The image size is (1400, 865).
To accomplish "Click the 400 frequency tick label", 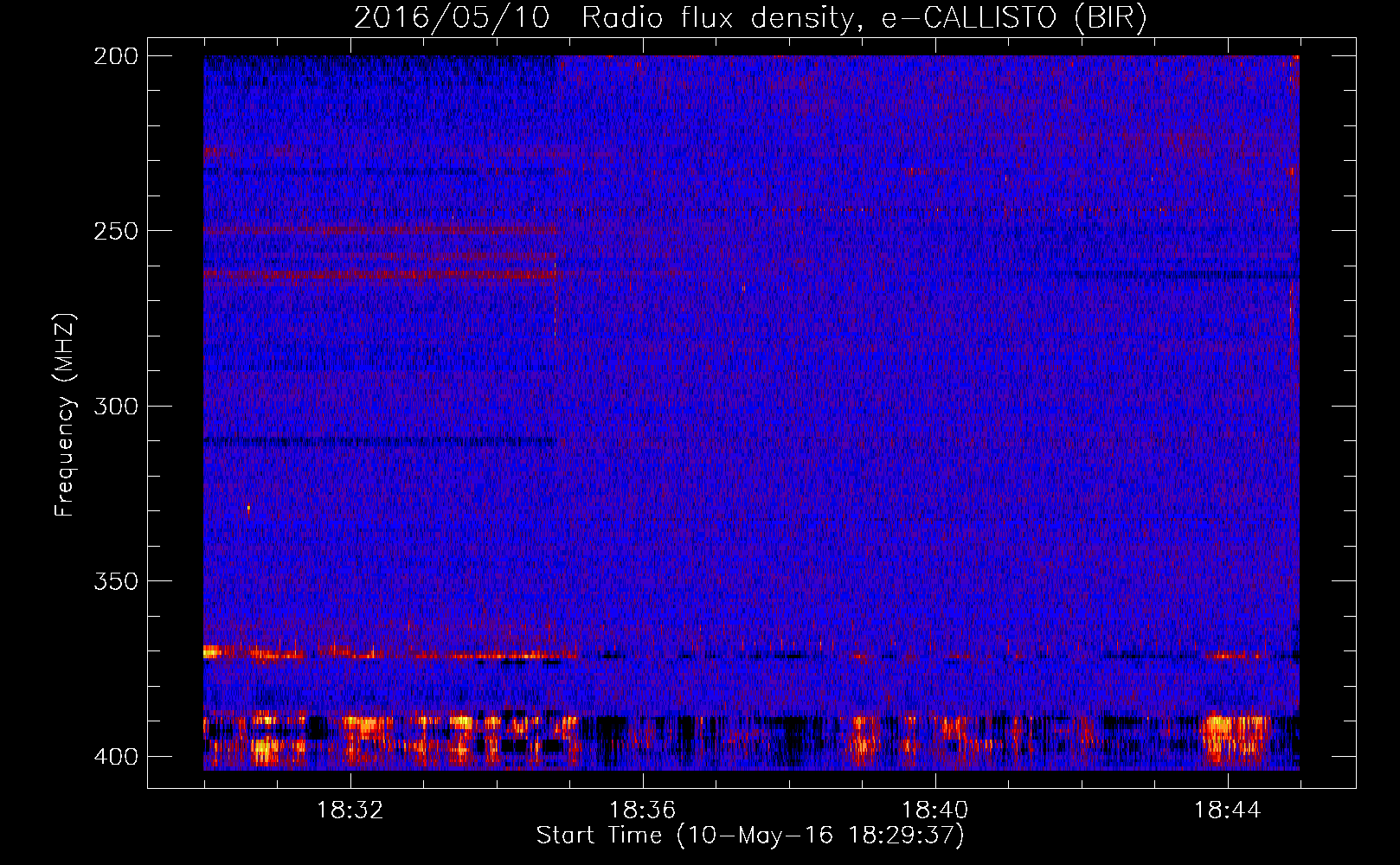I will point(116,757).
